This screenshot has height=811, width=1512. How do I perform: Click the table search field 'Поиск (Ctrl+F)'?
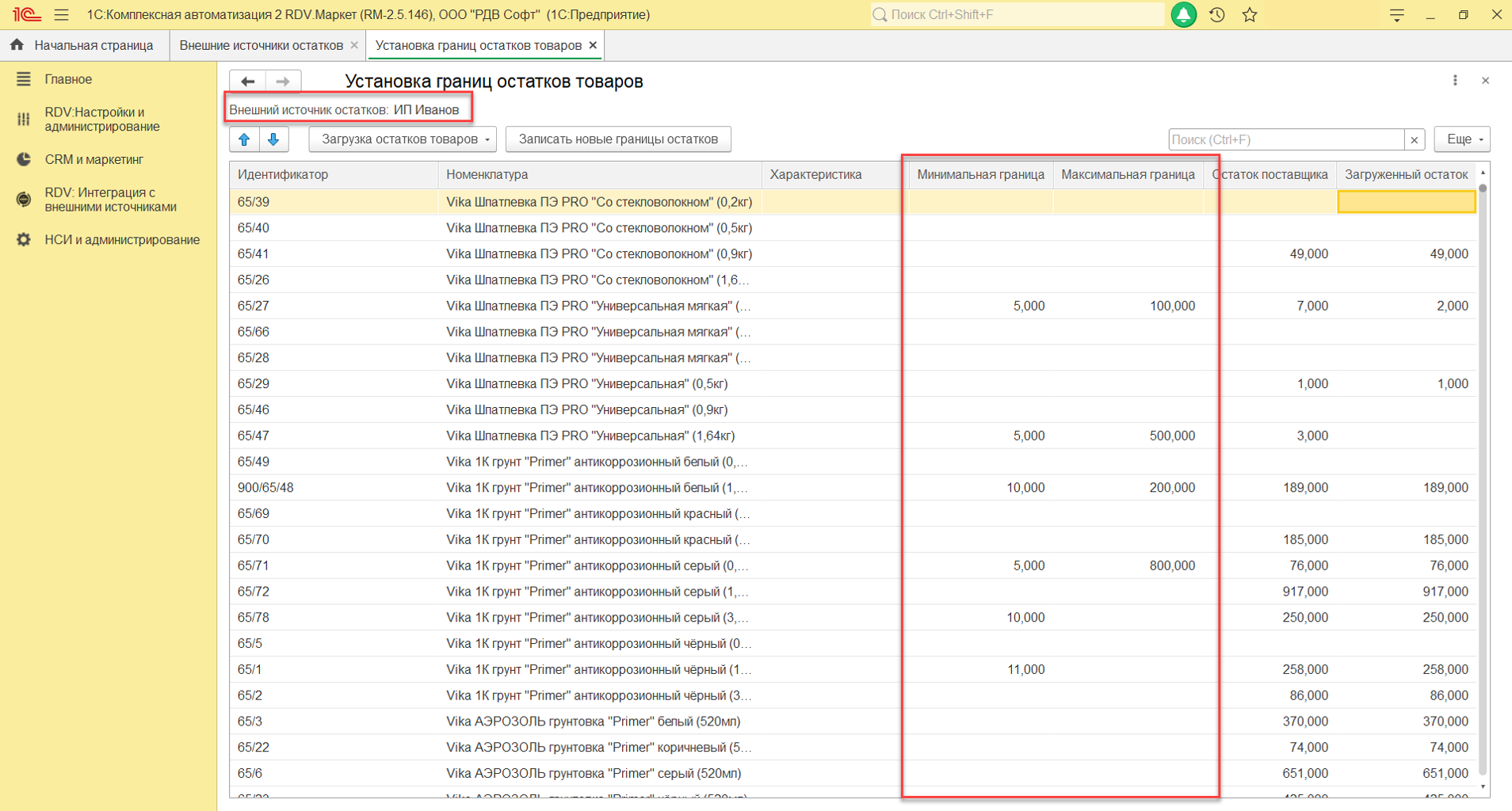tap(1285, 140)
